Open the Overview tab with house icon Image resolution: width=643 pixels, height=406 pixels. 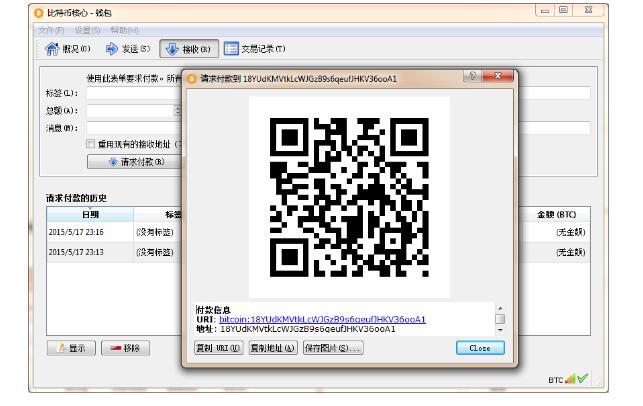pyautogui.click(x=68, y=49)
